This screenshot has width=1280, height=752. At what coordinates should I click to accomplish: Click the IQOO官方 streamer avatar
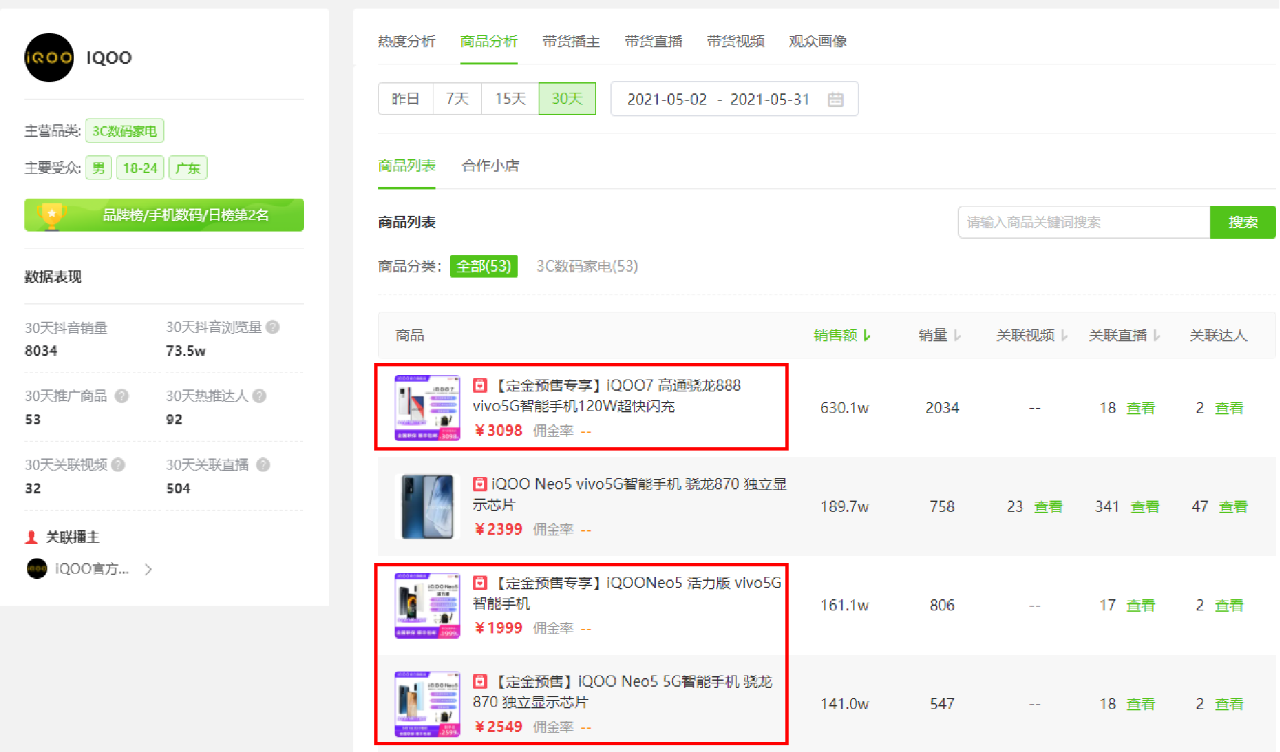tap(37, 569)
